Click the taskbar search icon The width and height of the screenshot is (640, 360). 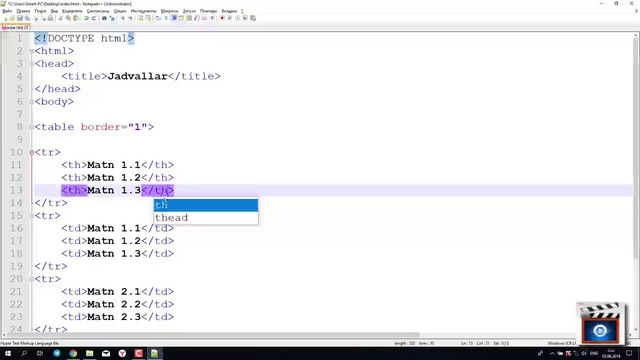[x=24, y=353]
